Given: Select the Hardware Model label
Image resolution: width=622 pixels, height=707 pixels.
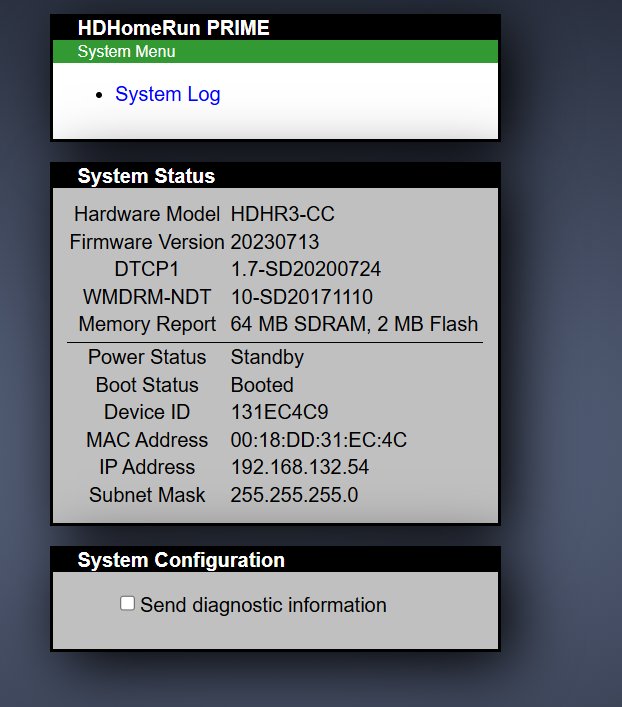Looking at the screenshot, I should point(147,214).
